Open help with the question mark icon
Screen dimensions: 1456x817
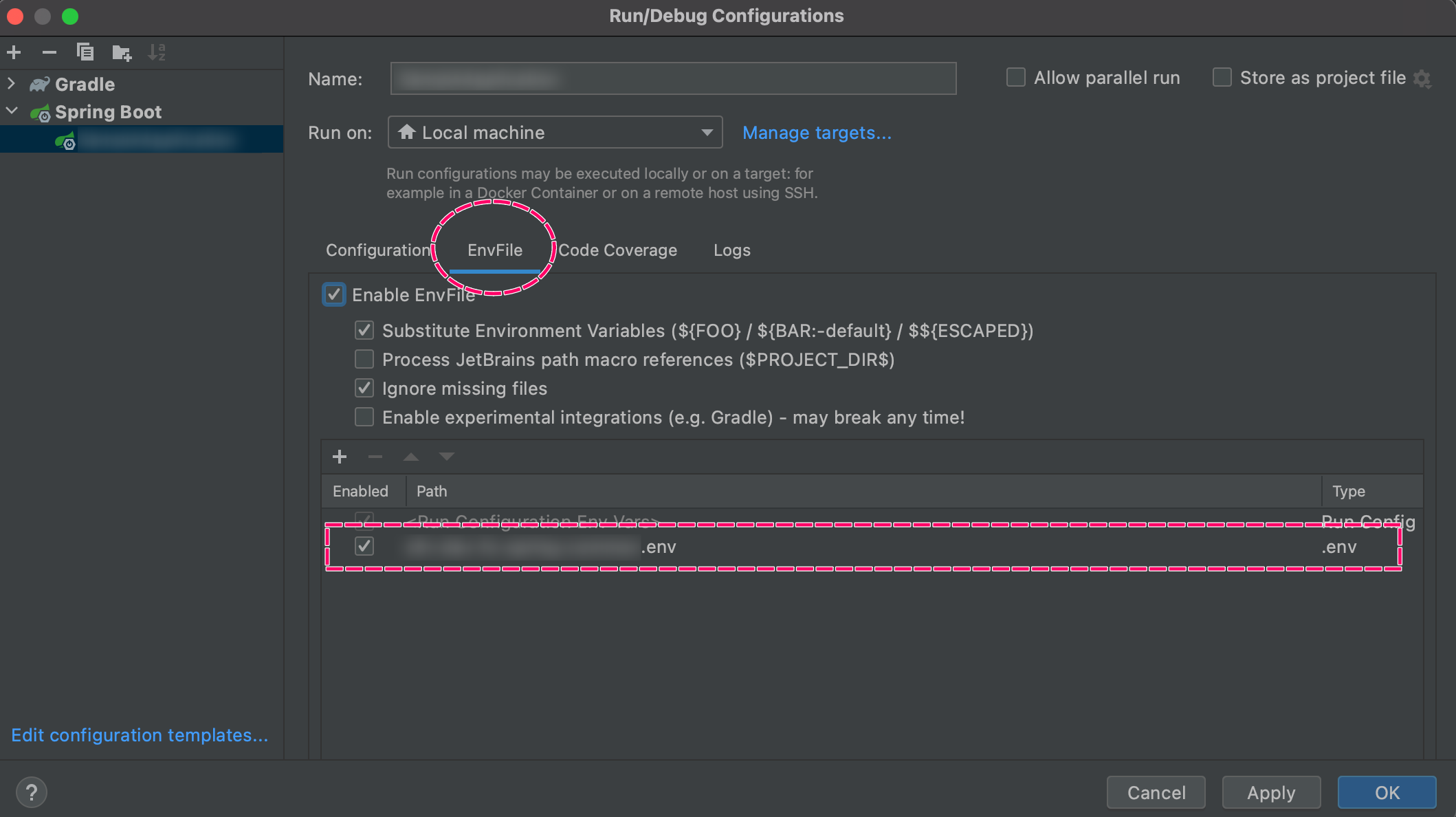32,792
